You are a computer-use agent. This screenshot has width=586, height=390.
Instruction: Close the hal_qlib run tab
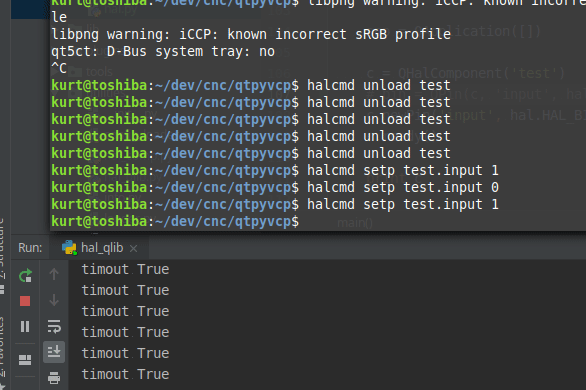click(133, 248)
